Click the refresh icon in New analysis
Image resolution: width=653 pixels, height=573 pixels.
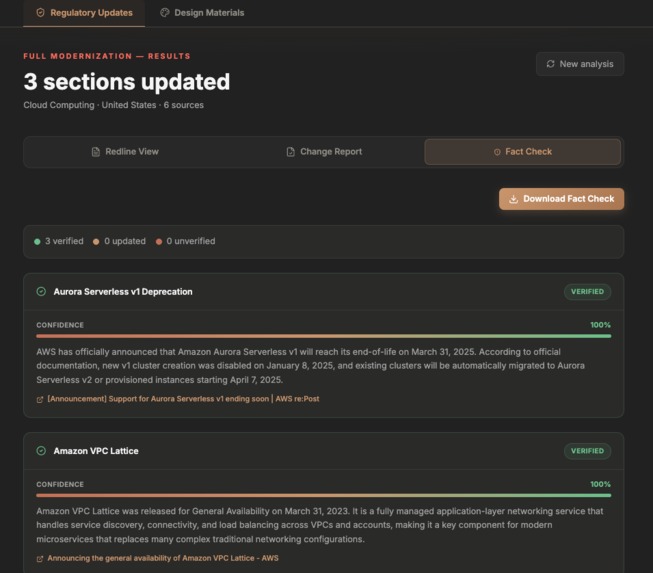pos(551,64)
